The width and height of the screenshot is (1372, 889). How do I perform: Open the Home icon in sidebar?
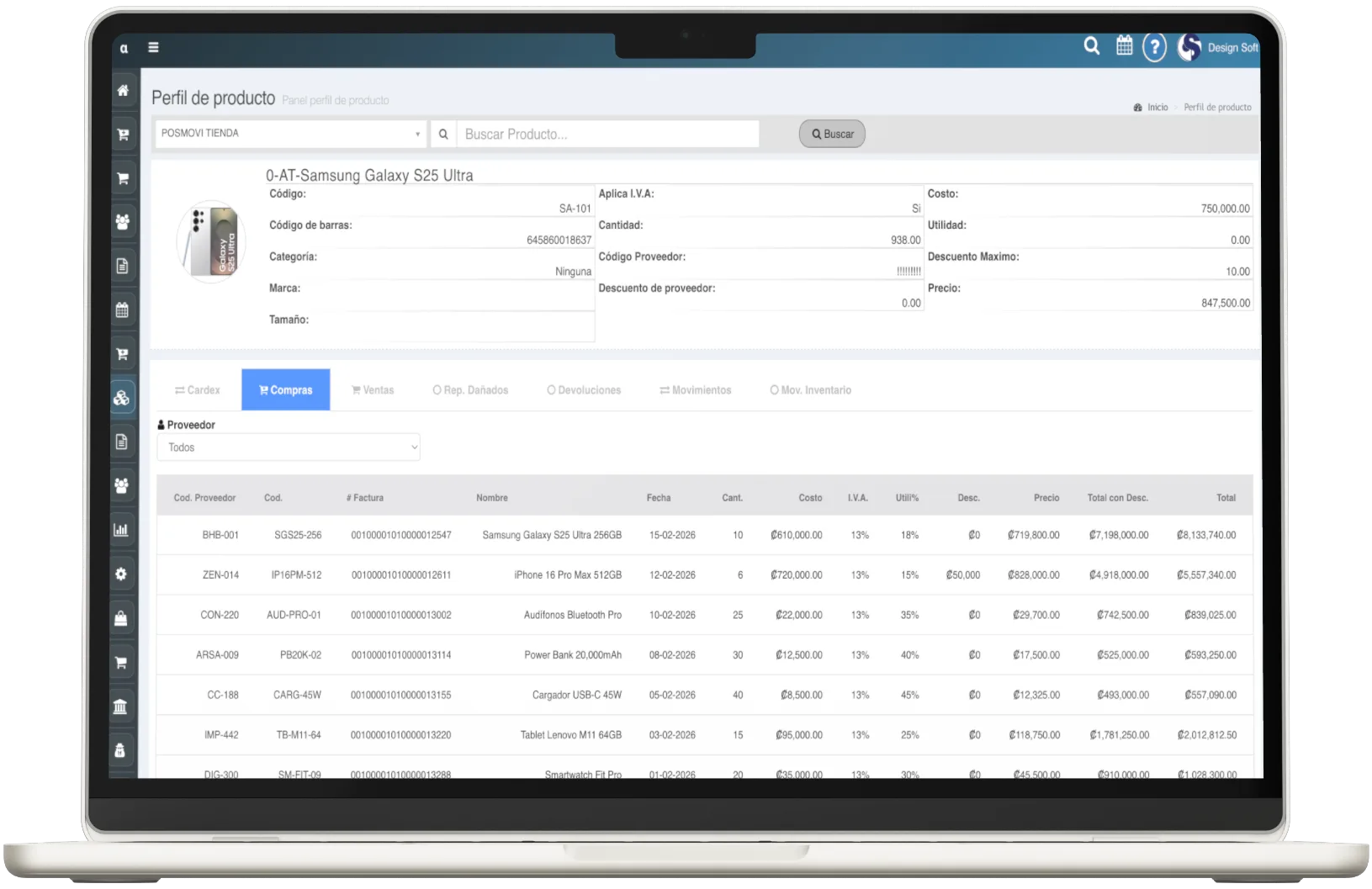(123, 91)
